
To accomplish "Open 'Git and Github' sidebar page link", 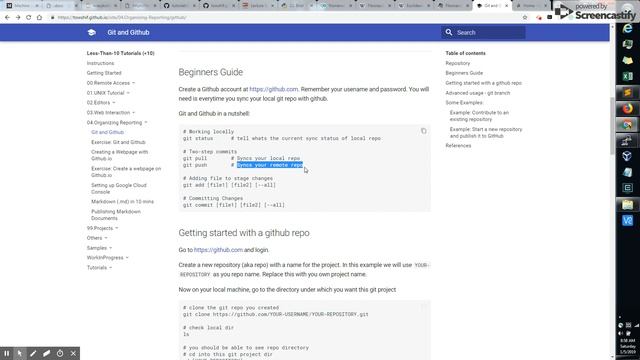I will click(x=107, y=132).
